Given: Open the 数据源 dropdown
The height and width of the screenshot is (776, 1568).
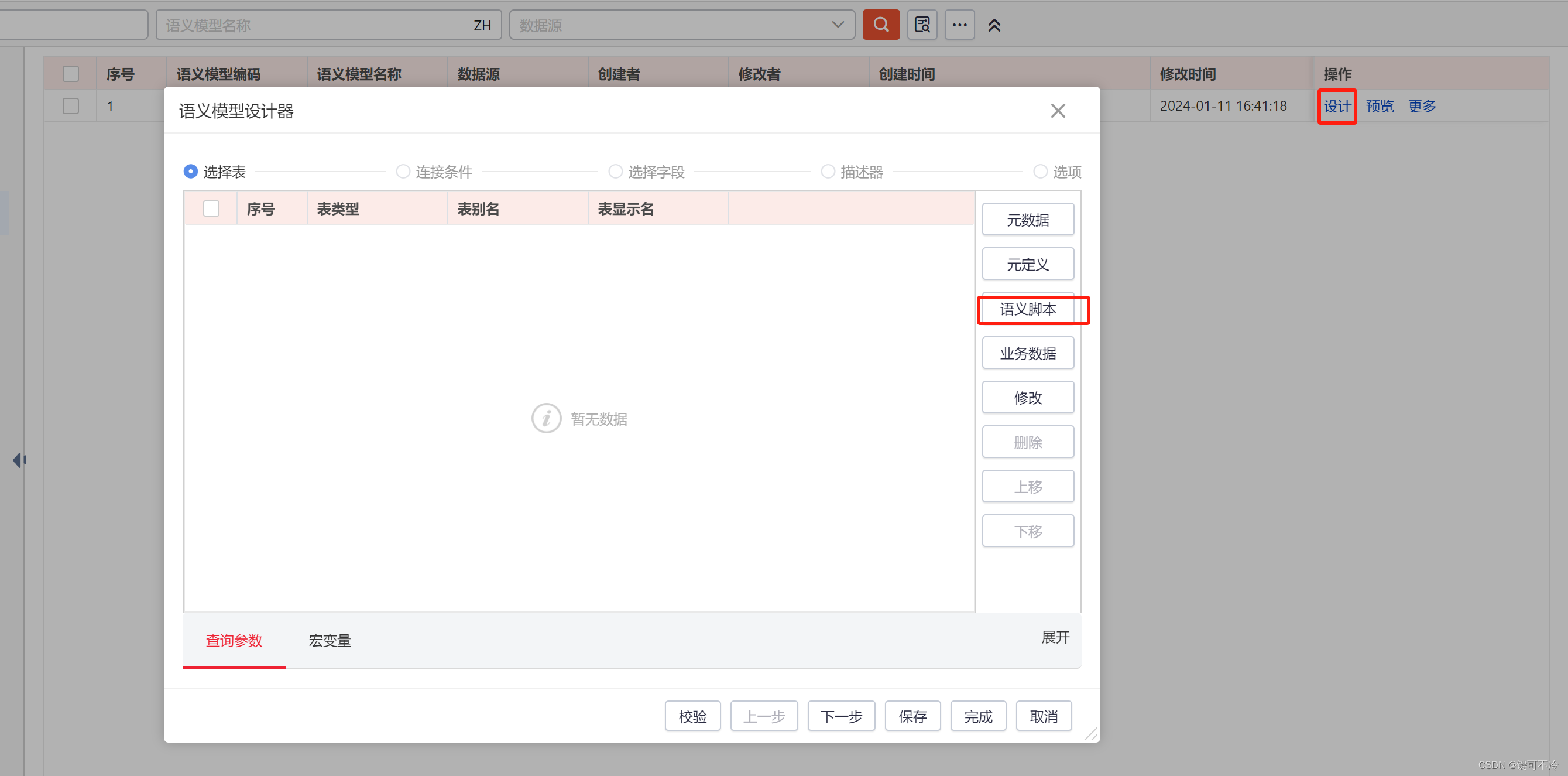Looking at the screenshot, I should 682,25.
